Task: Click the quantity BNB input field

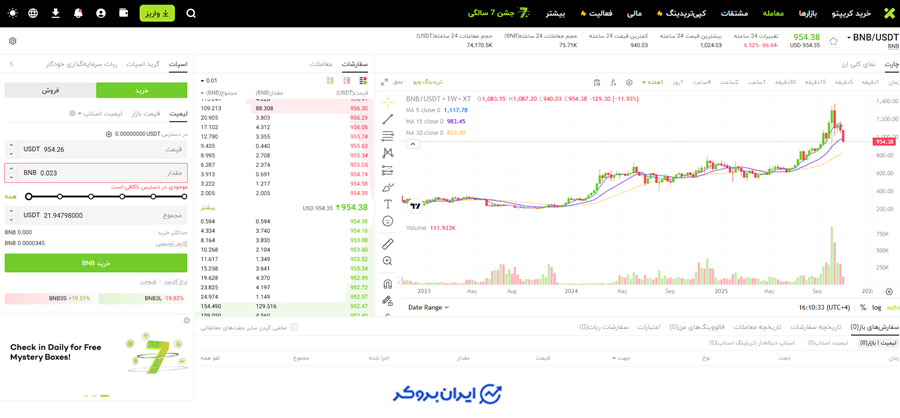Action: tap(96, 173)
